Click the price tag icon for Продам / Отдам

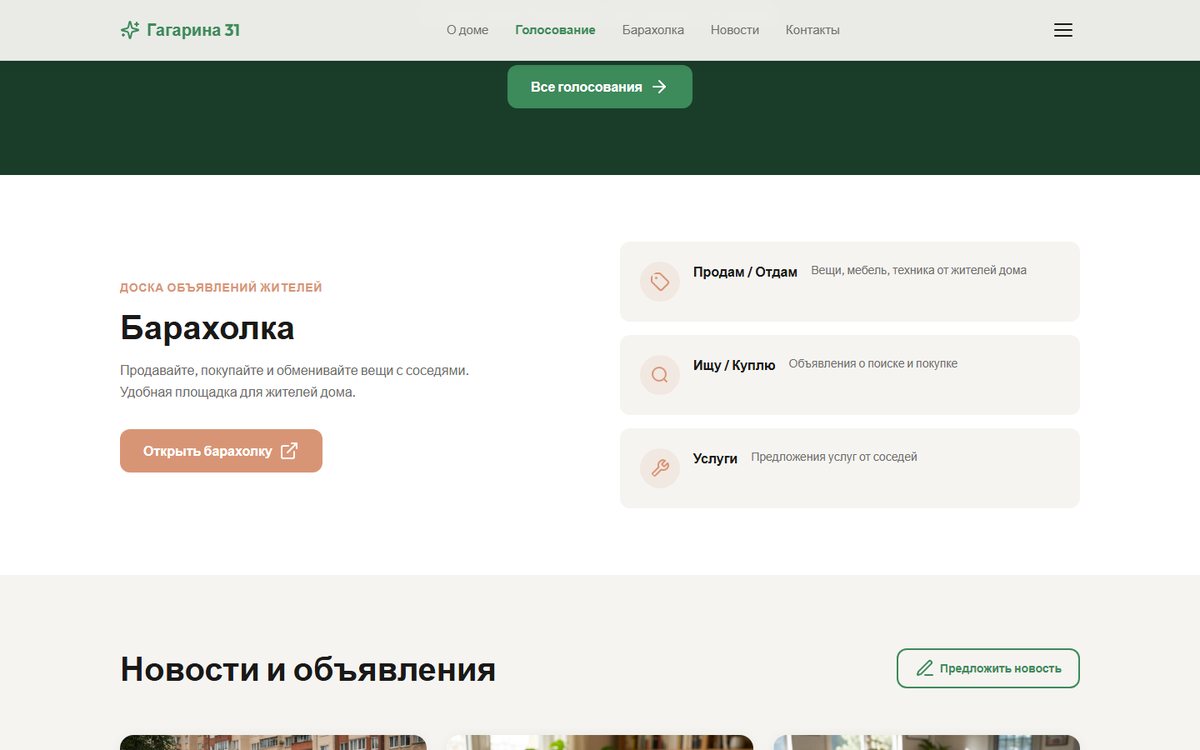tap(660, 282)
